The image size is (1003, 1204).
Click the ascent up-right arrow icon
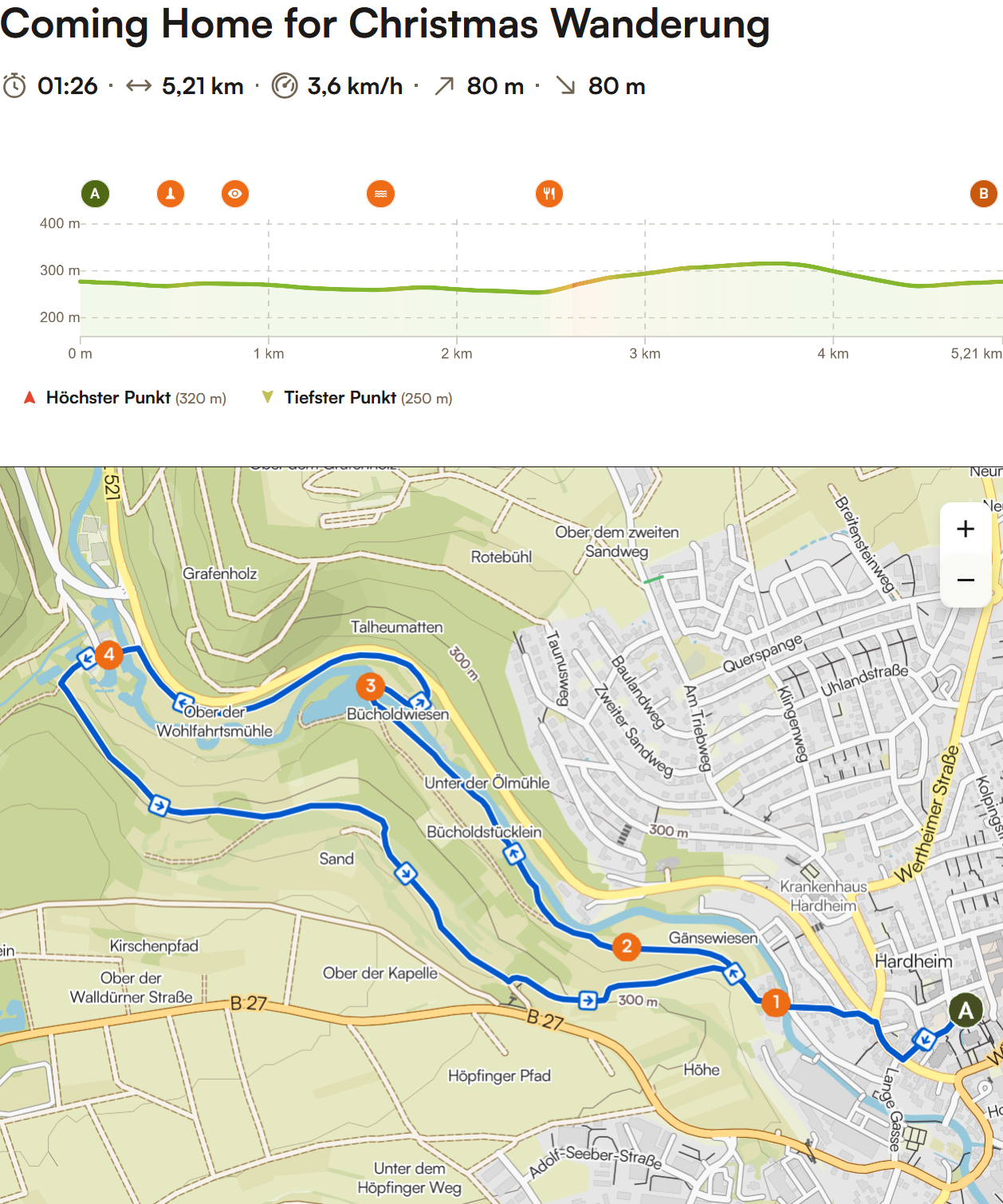[444, 86]
